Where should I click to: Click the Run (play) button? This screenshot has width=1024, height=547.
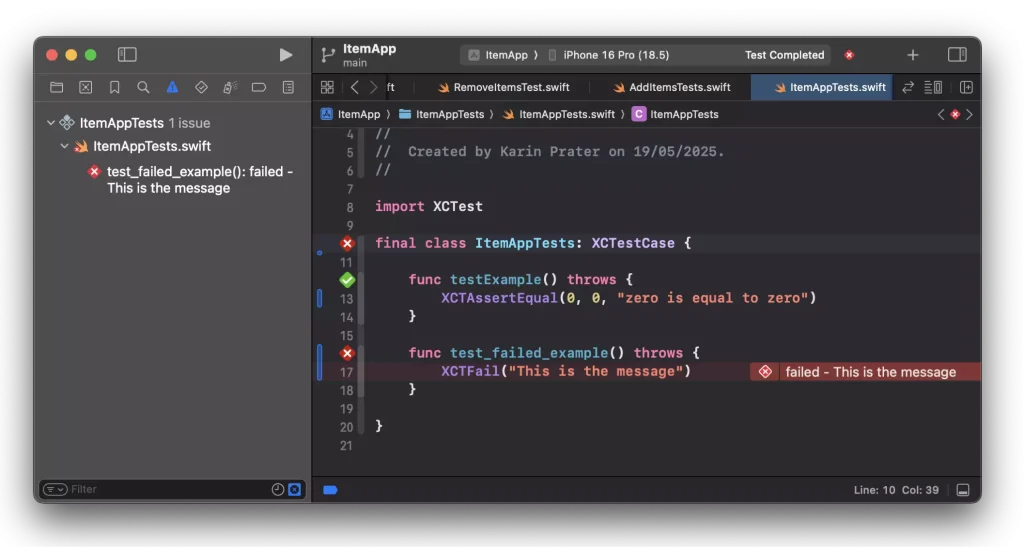point(286,55)
